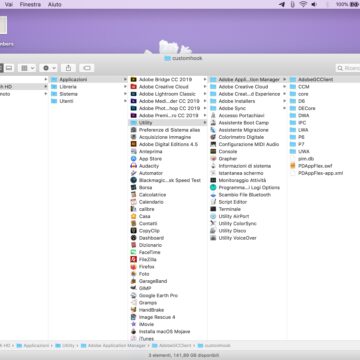Open the Audacity app icon

[x=133, y=166]
